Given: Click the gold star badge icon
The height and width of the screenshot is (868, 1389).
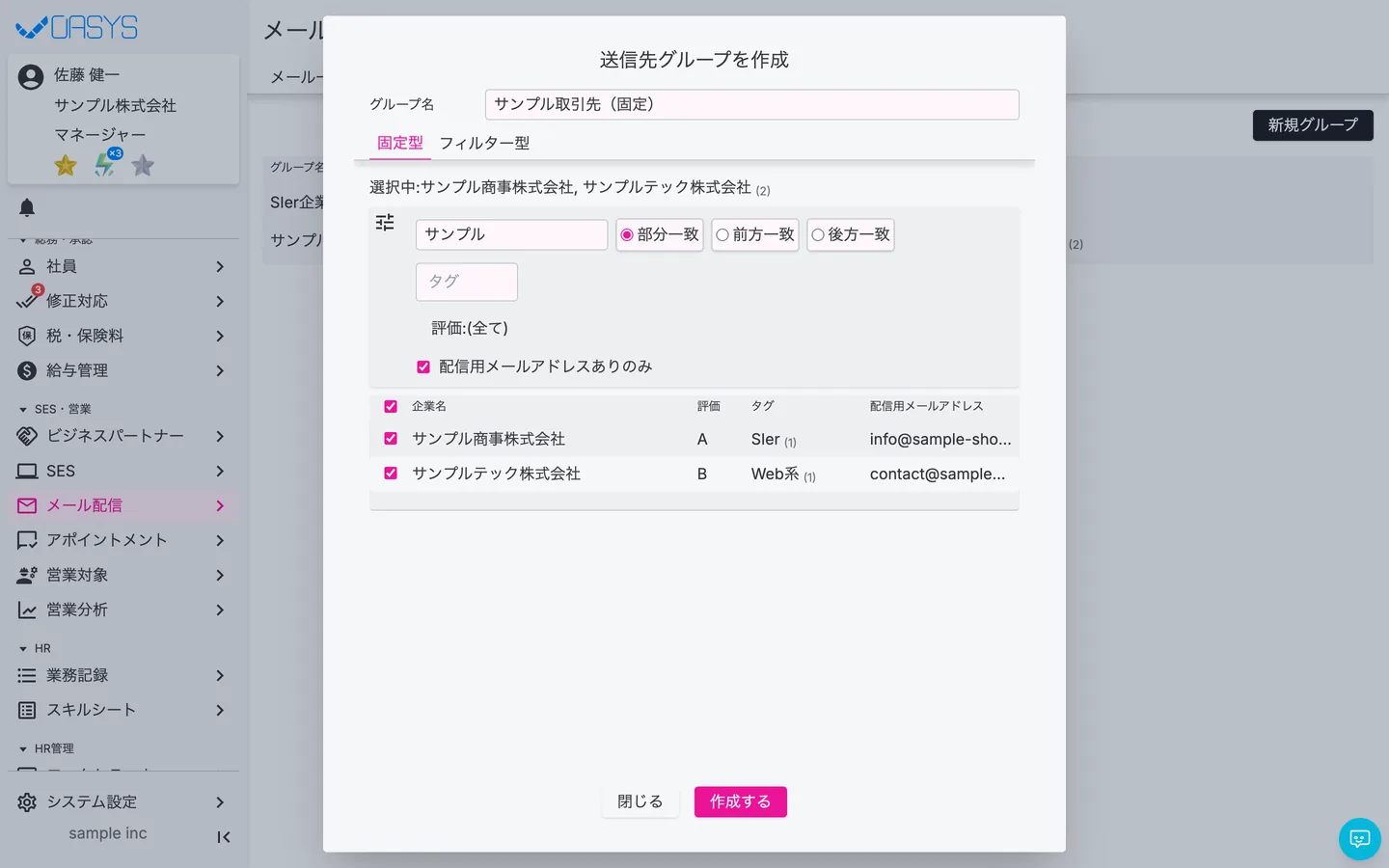Looking at the screenshot, I should pyautogui.click(x=66, y=165).
